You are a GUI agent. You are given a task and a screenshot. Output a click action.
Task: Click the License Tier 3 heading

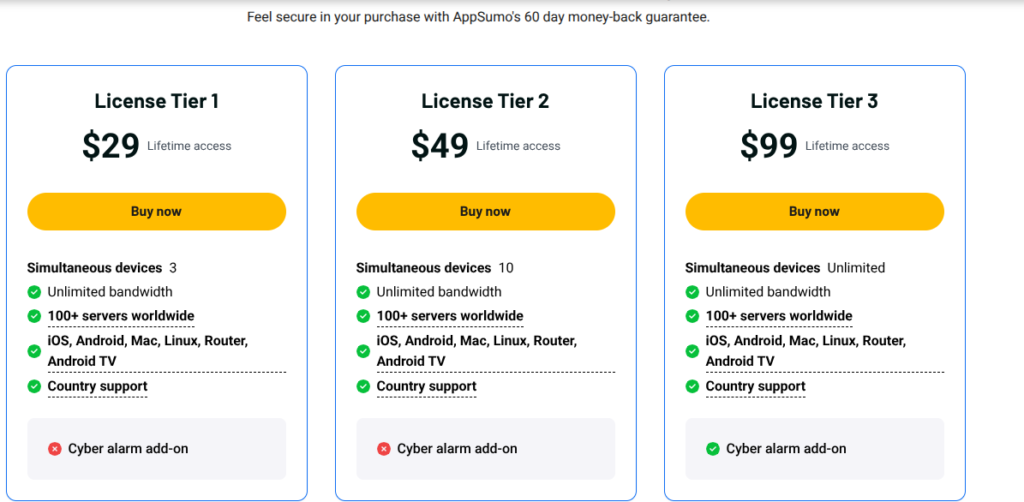tap(814, 101)
